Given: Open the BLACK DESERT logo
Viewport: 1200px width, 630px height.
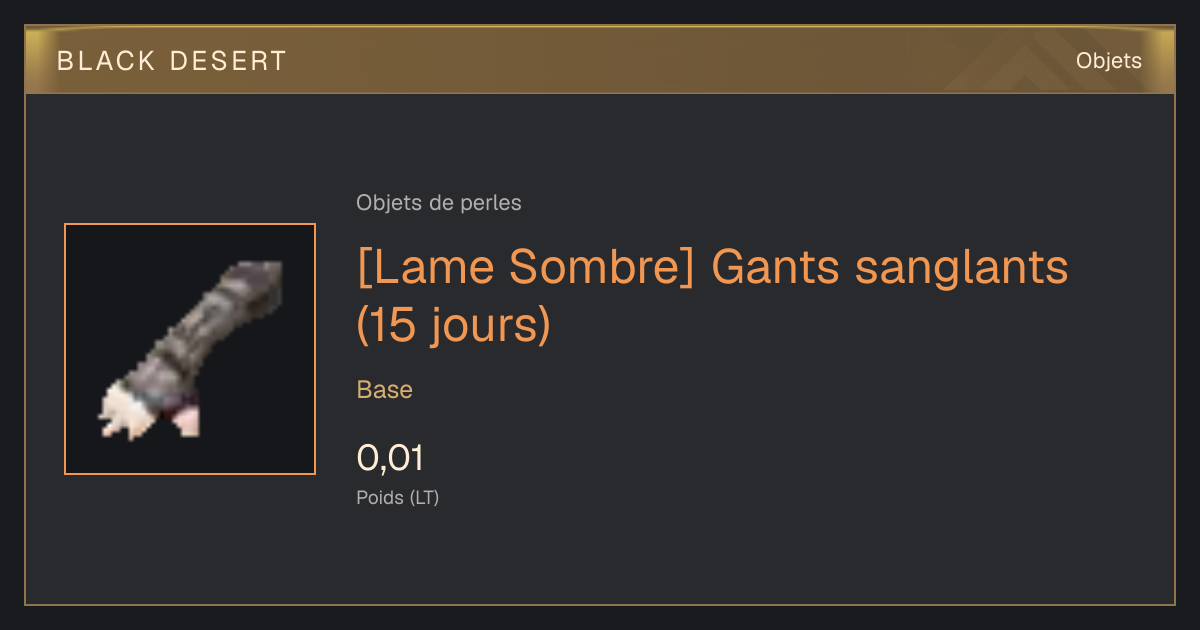Looking at the screenshot, I should click(x=172, y=61).
